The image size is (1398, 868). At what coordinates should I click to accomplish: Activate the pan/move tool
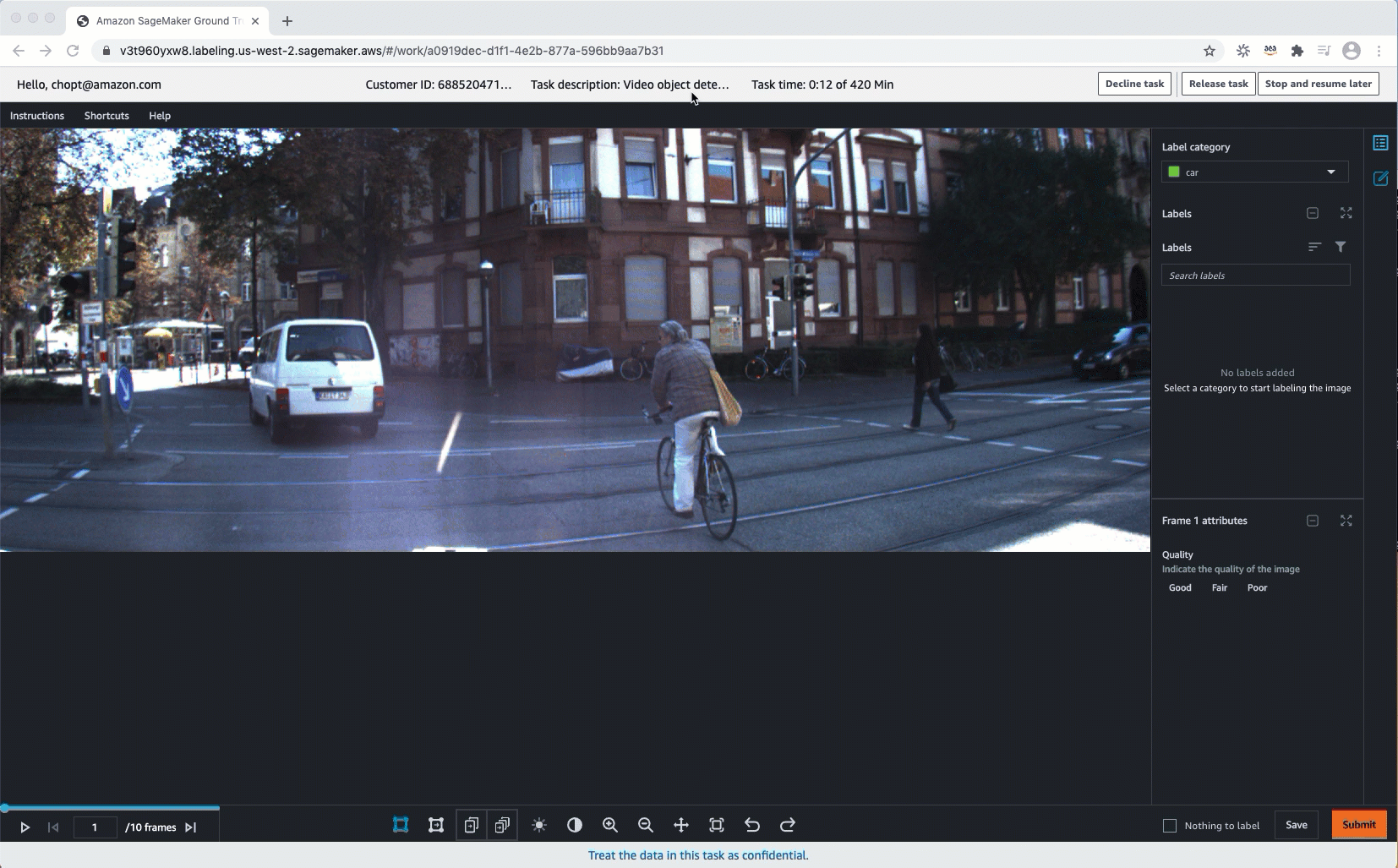click(x=680, y=825)
